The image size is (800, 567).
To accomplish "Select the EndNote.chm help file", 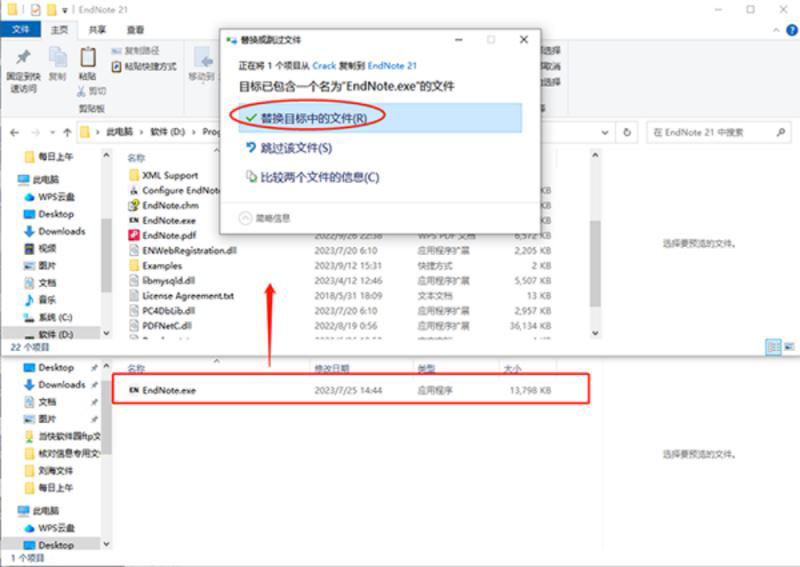I will [170, 206].
